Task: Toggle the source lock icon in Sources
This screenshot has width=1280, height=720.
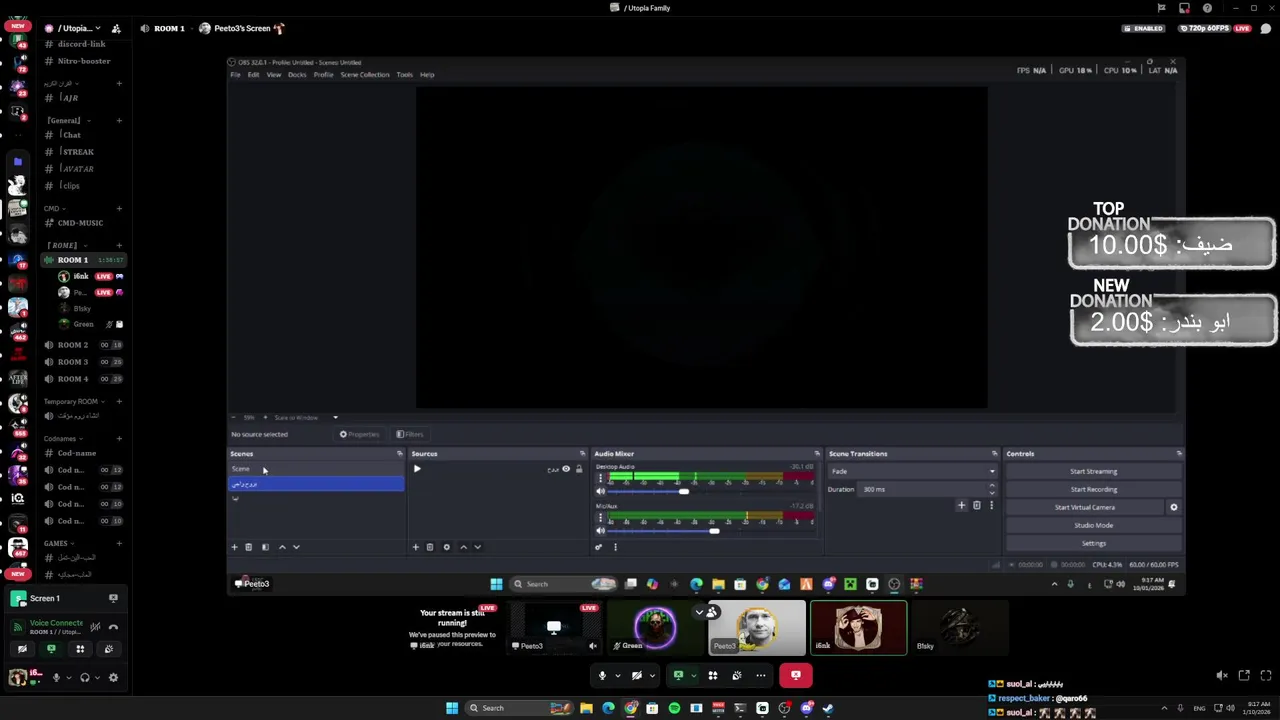Action: (x=578, y=469)
